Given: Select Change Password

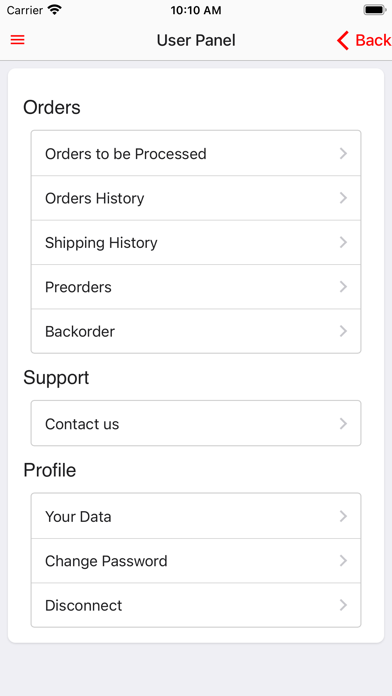Looking at the screenshot, I should (196, 561).
